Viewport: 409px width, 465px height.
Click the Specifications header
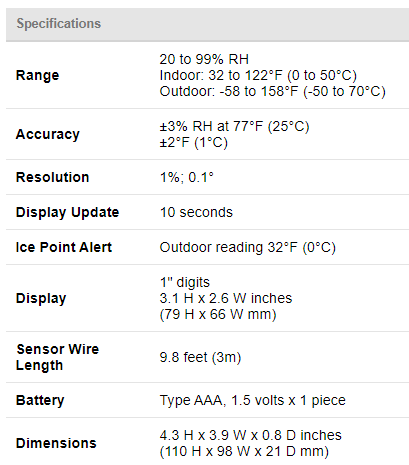click(59, 24)
